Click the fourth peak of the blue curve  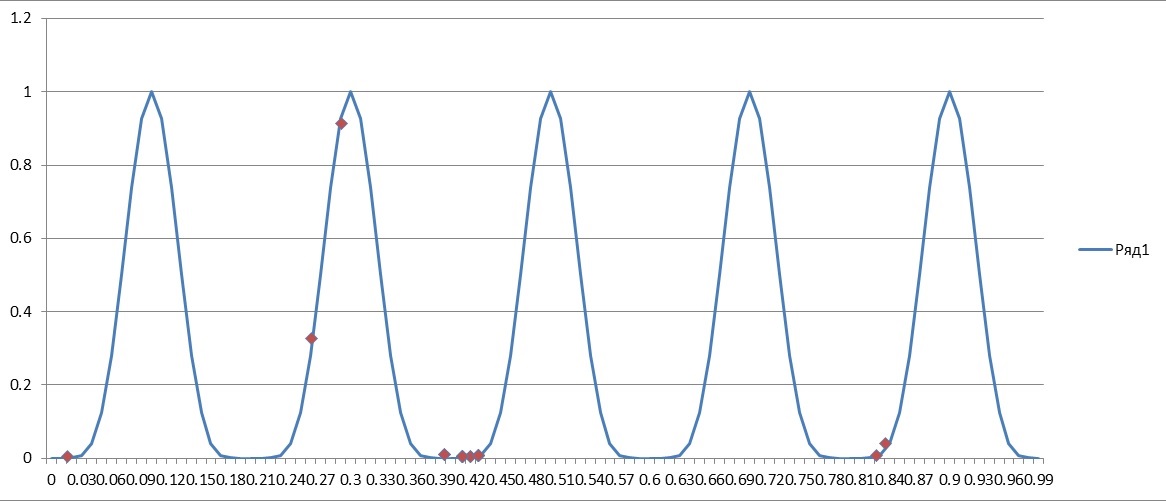coord(749,92)
